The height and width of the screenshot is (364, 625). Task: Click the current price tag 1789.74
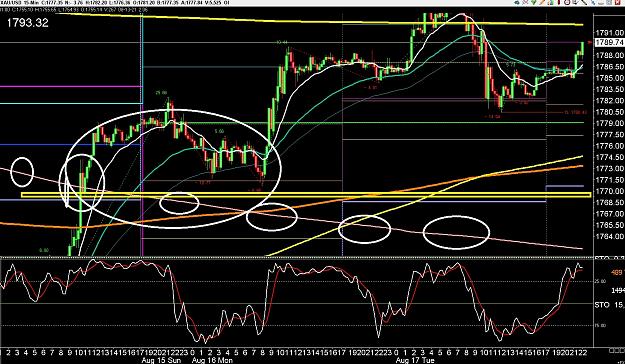pos(609,43)
